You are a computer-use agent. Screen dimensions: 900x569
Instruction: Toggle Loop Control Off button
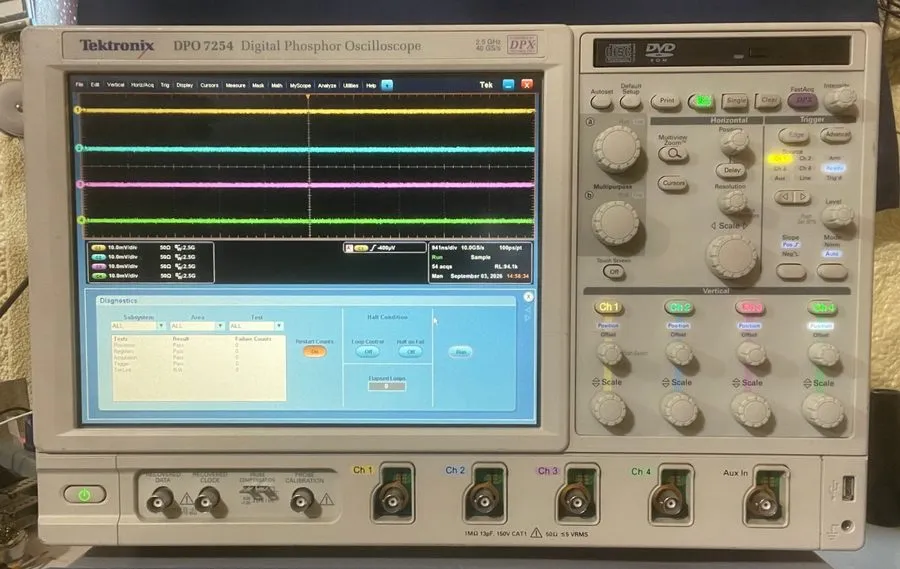368,351
